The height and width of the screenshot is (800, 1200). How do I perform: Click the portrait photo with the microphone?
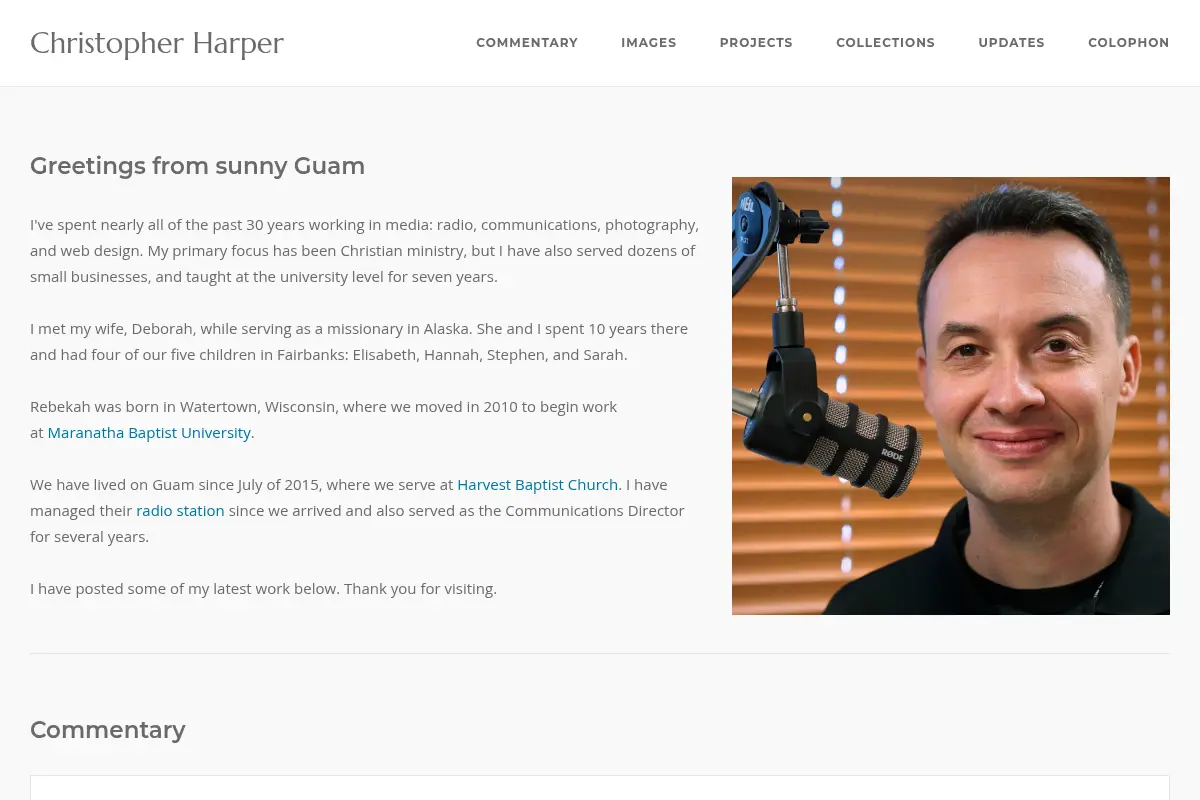pos(951,396)
